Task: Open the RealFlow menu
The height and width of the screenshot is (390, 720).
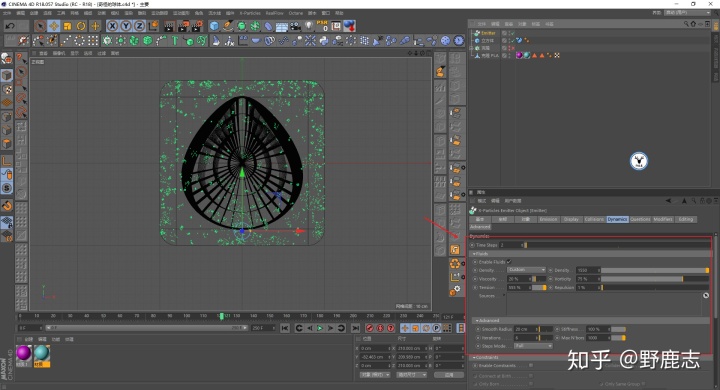Action: [x=275, y=13]
